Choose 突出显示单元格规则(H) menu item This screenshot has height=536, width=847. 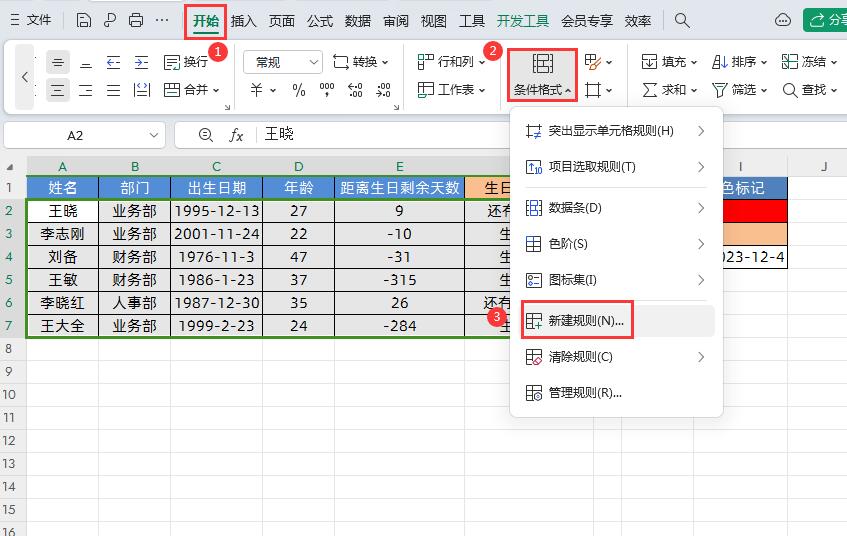coord(616,131)
